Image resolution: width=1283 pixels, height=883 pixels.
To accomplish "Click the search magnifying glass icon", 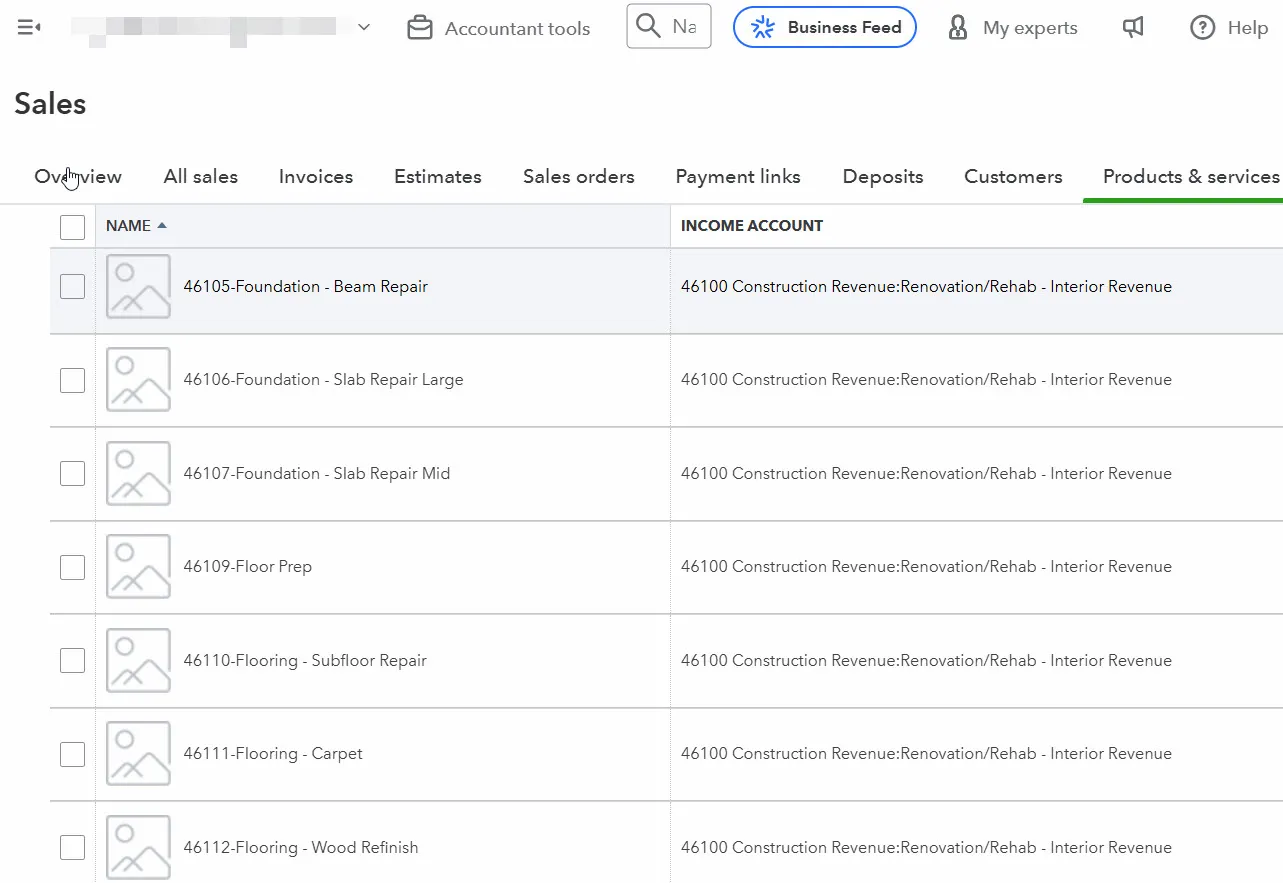I will (648, 26).
